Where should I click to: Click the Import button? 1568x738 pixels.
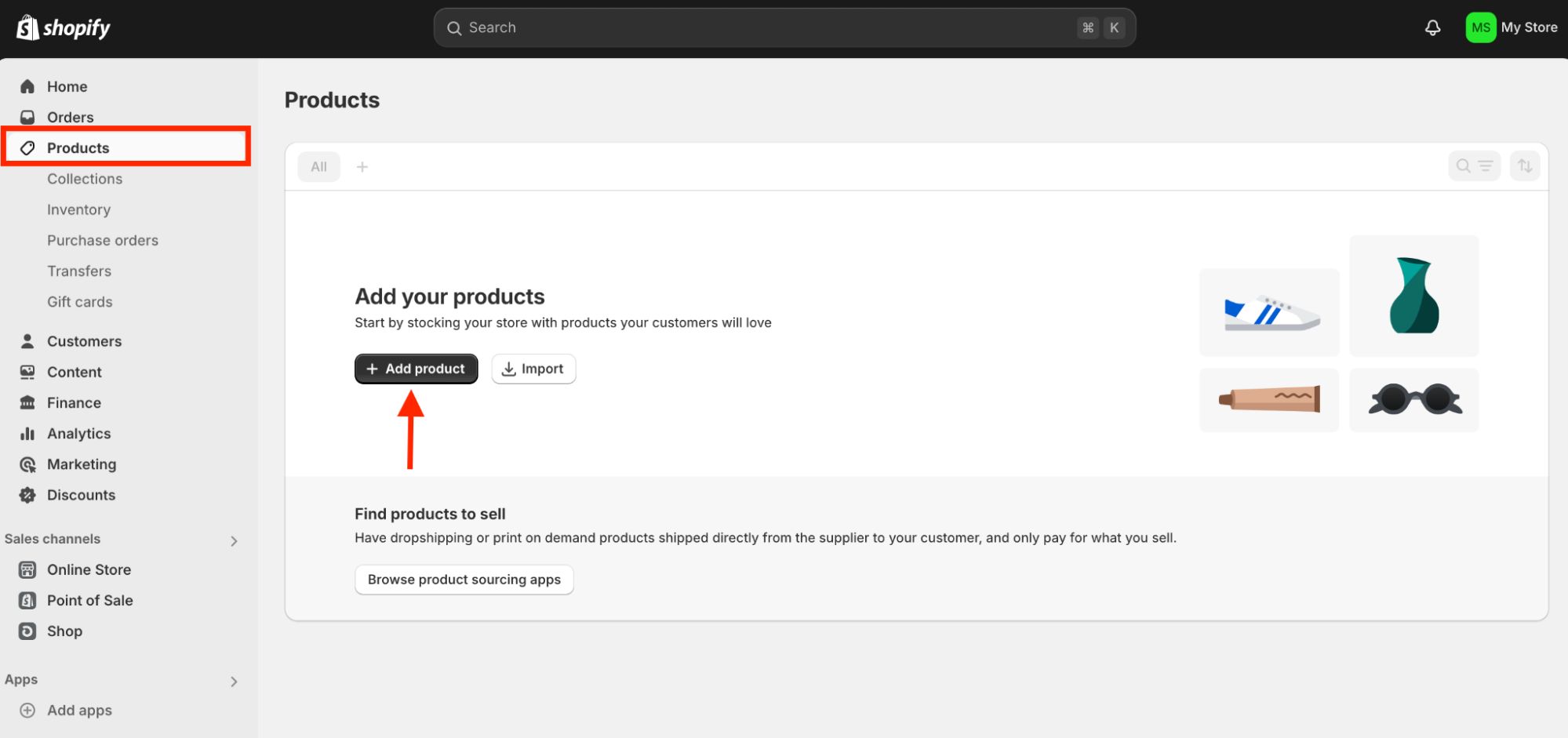[x=533, y=369]
